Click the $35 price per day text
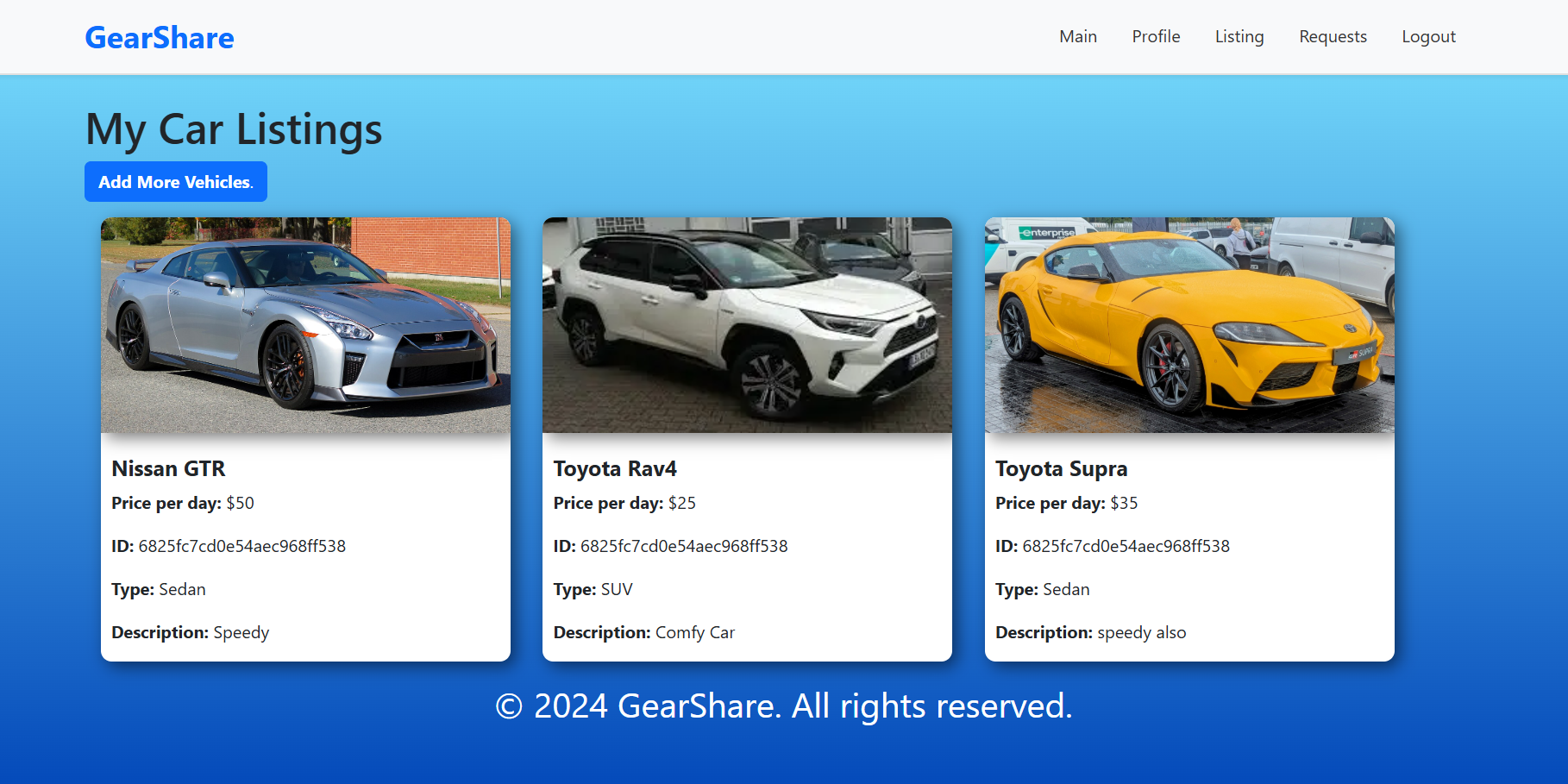This screenshot has width=1568, height=784. coord(1066,503)
